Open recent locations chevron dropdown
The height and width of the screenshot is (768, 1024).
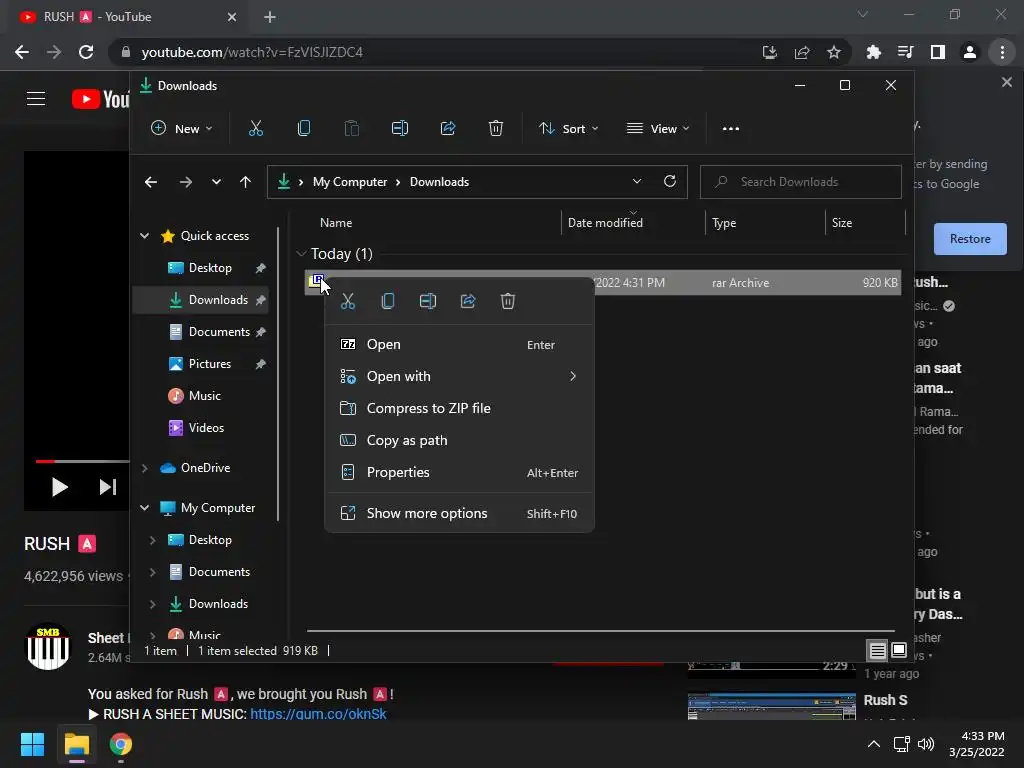(x=216, y=182)
